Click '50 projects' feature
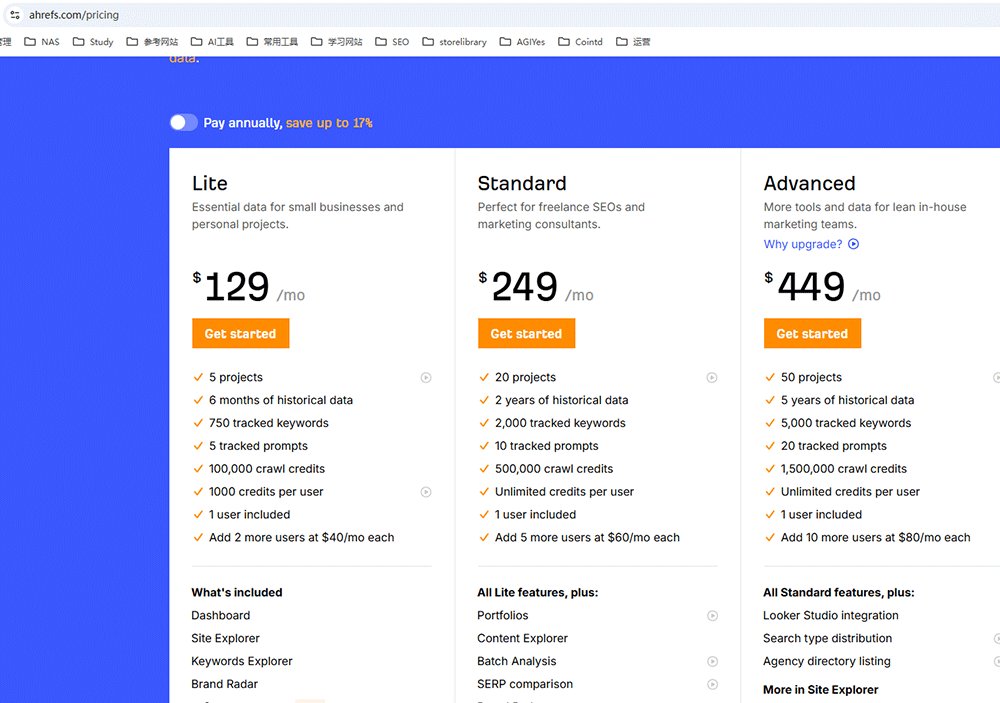The image size is (1000, 703). click(811, 378)
